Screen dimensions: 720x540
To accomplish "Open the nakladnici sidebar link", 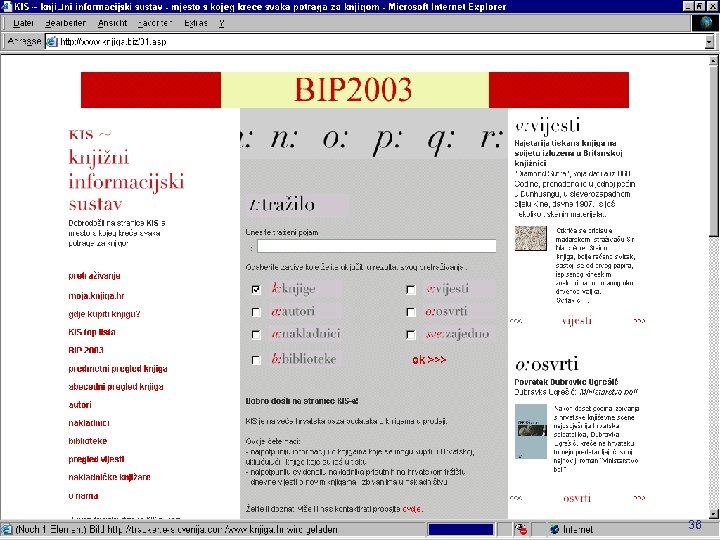I will 89,423.
